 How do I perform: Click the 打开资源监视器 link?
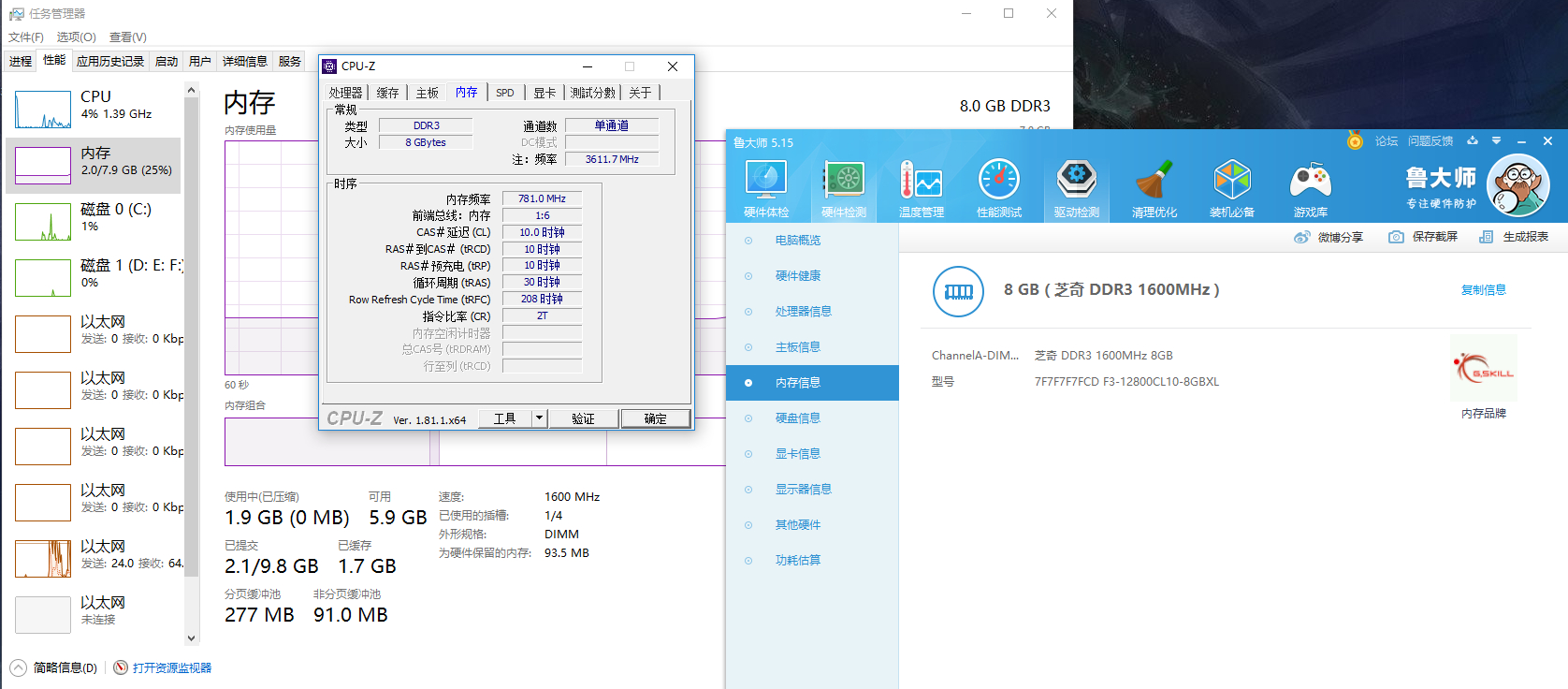[172, 667]
